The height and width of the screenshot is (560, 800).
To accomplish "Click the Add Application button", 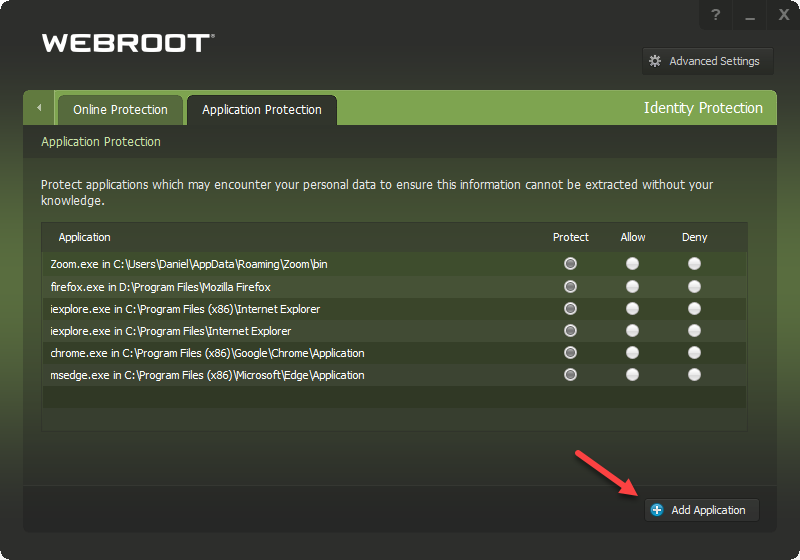I will point(702,510).
